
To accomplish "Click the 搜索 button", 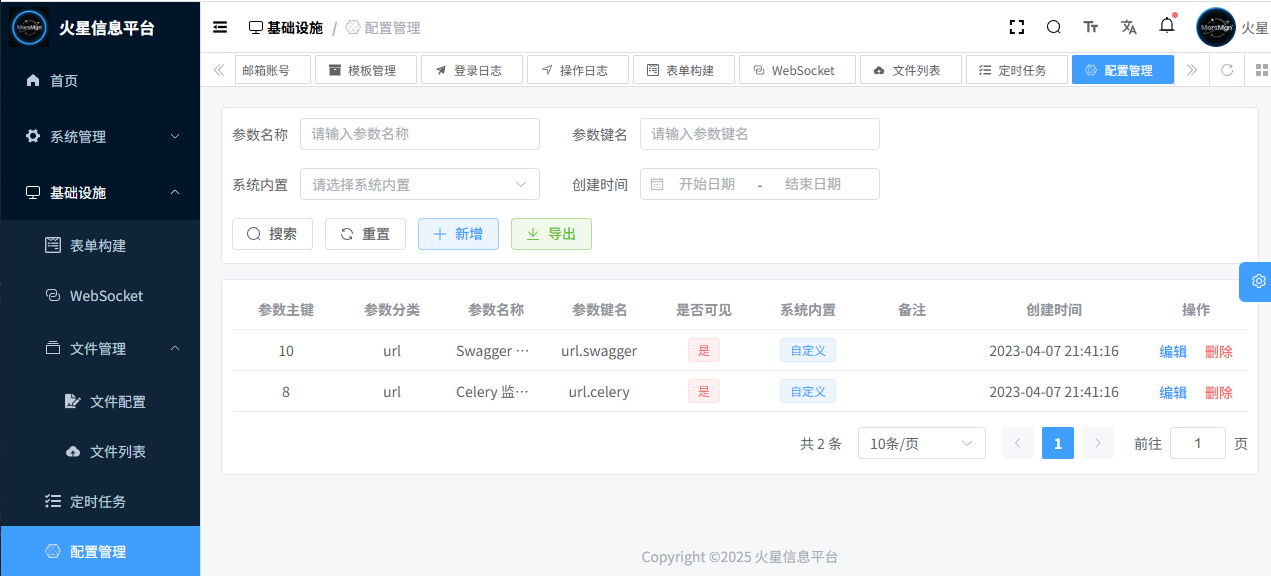I will click(272, 233).
